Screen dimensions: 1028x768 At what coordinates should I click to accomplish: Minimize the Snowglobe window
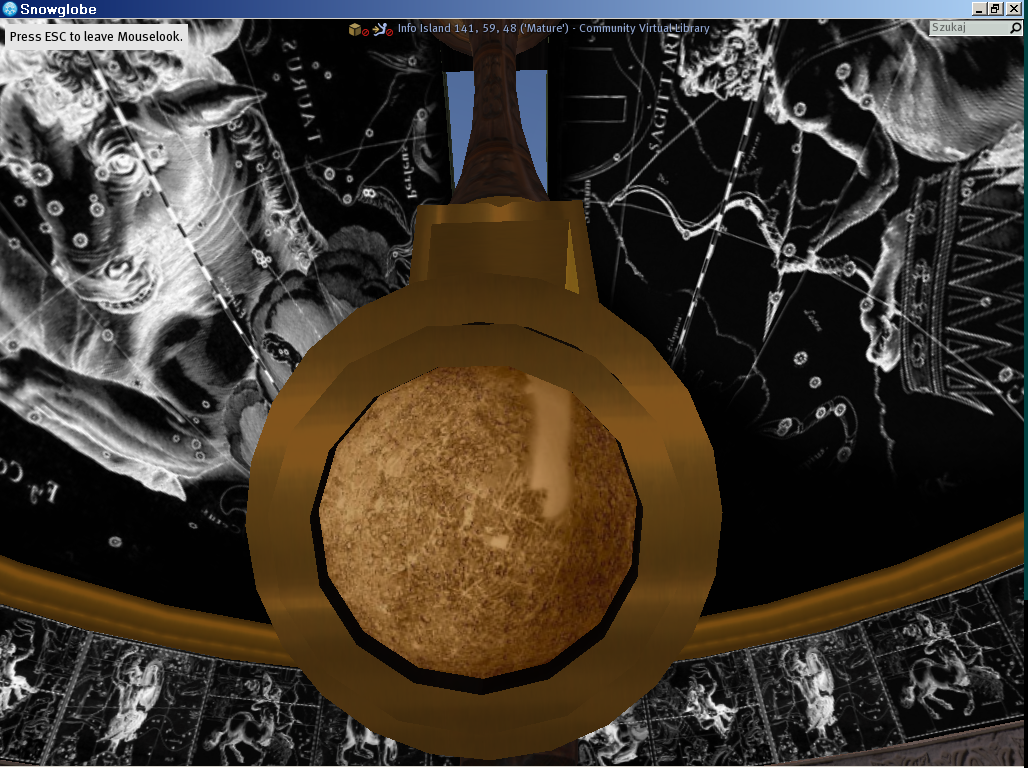pyautogui.click(x=979, y=9)
